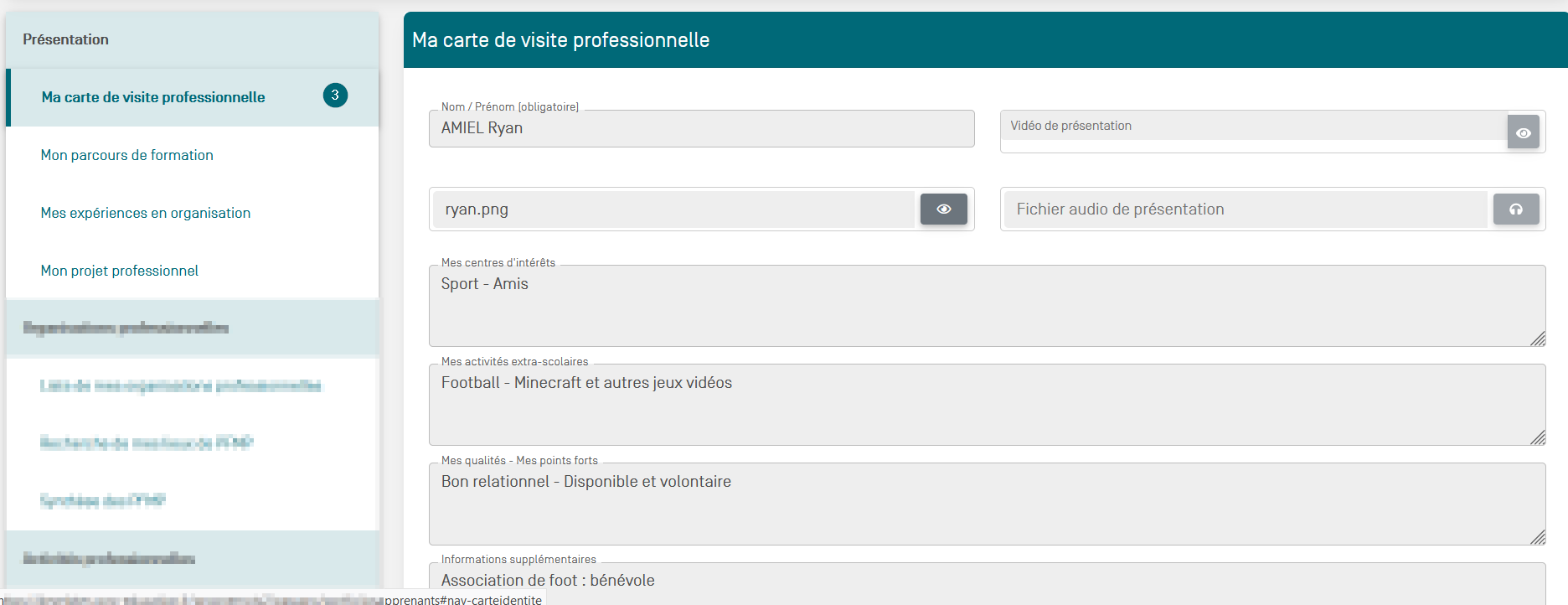The height and width of the screenshot is (605, 1568).
Task: Click resize grip of Mes activités extra-scolaires box
Action: pos(1537,437)
